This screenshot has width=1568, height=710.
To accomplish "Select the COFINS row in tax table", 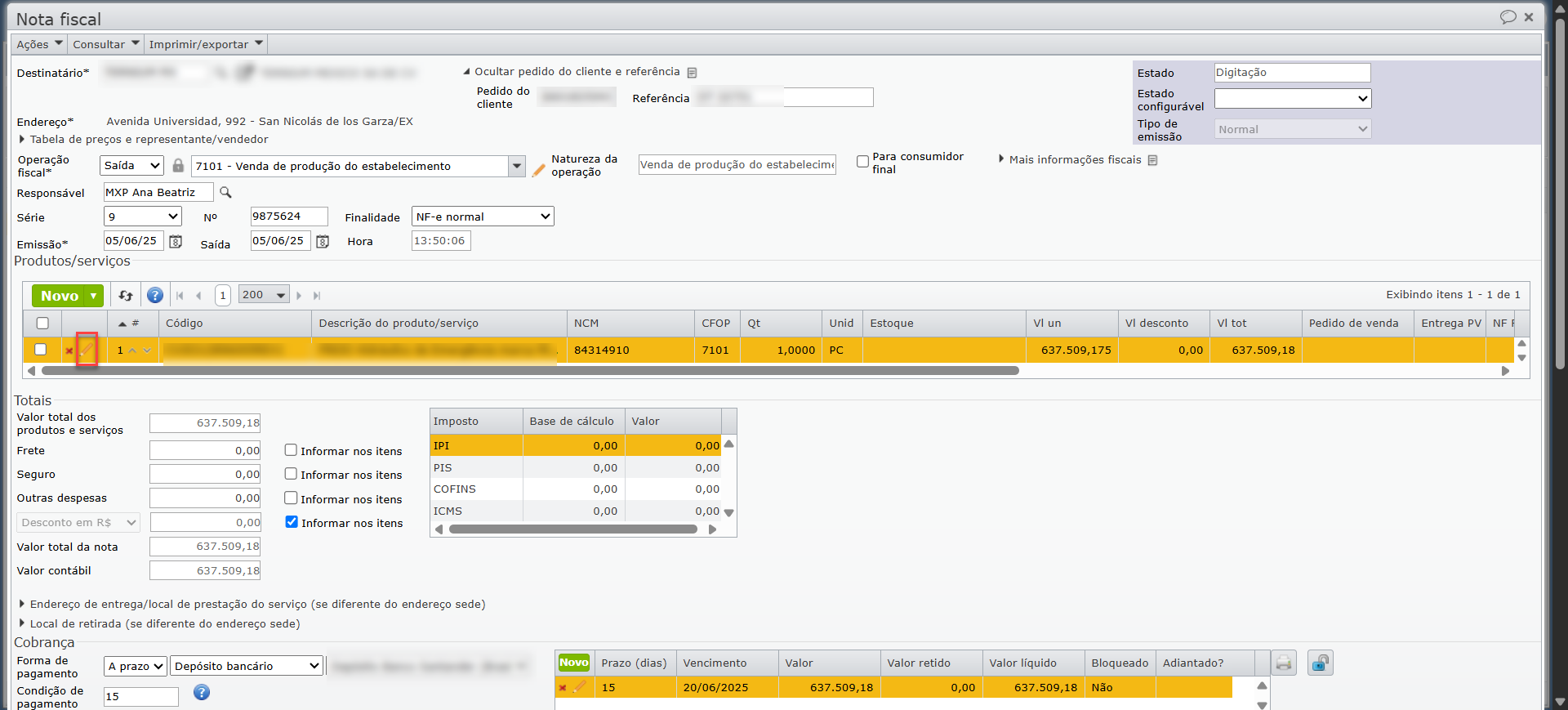I will pos(577,489).
